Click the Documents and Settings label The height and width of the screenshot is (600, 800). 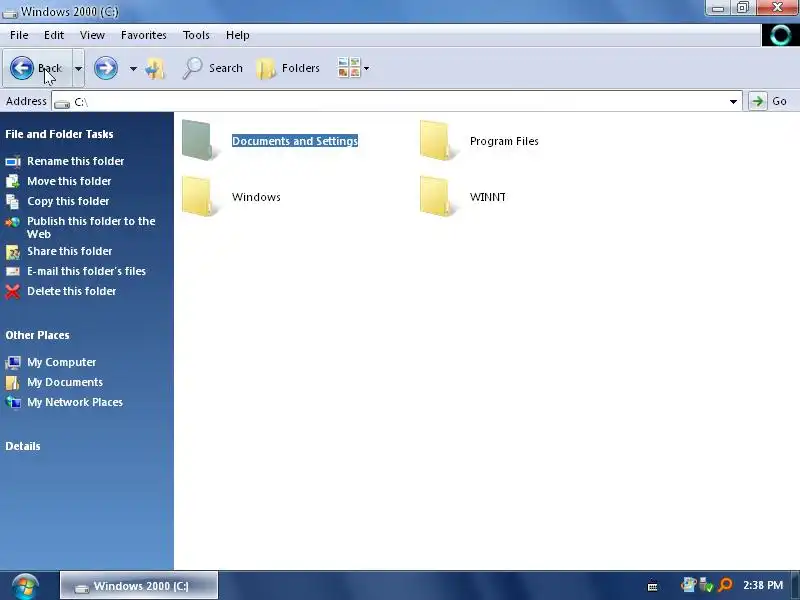[x=294, y=141]
